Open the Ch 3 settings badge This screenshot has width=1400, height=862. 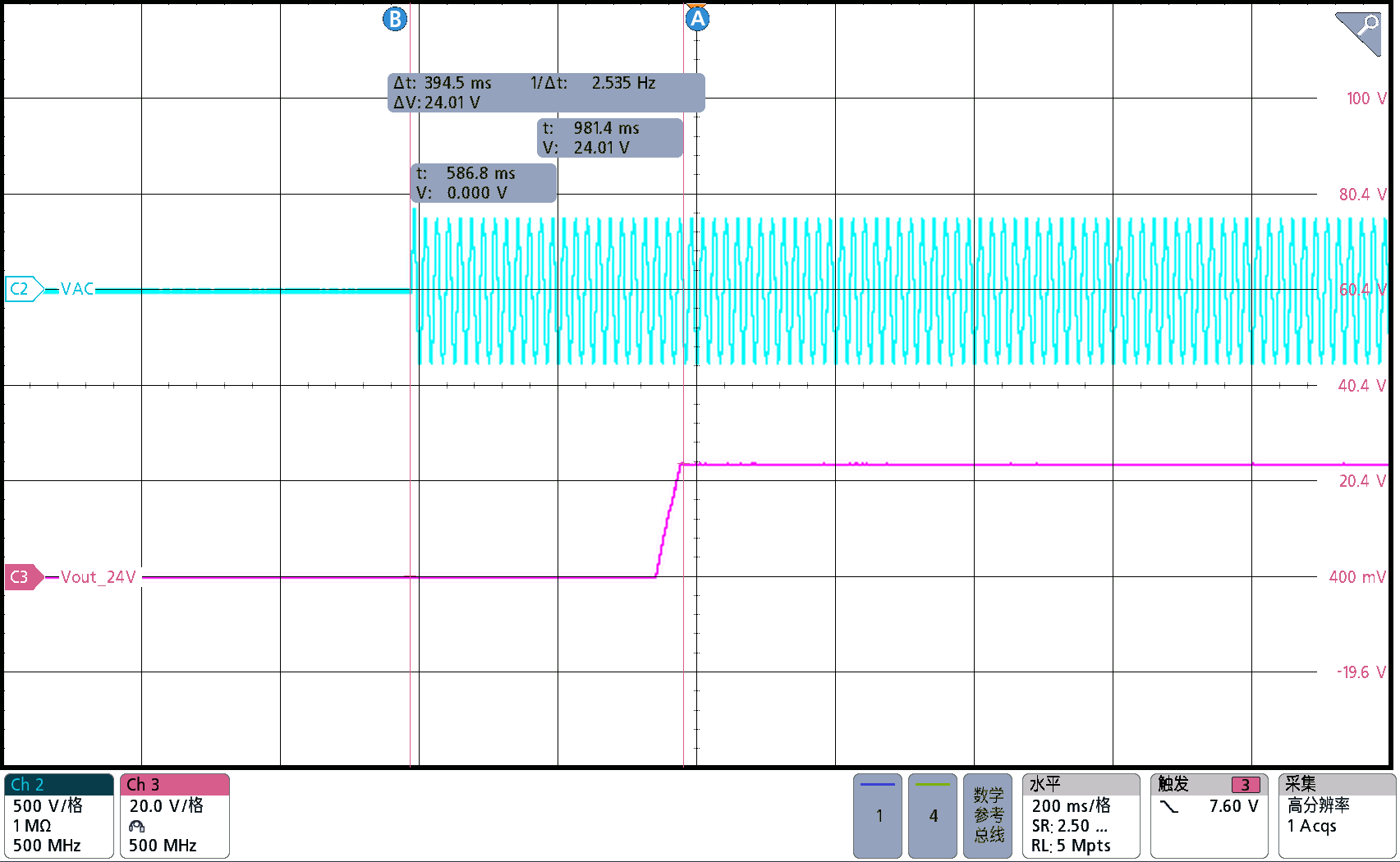(175, 815)
